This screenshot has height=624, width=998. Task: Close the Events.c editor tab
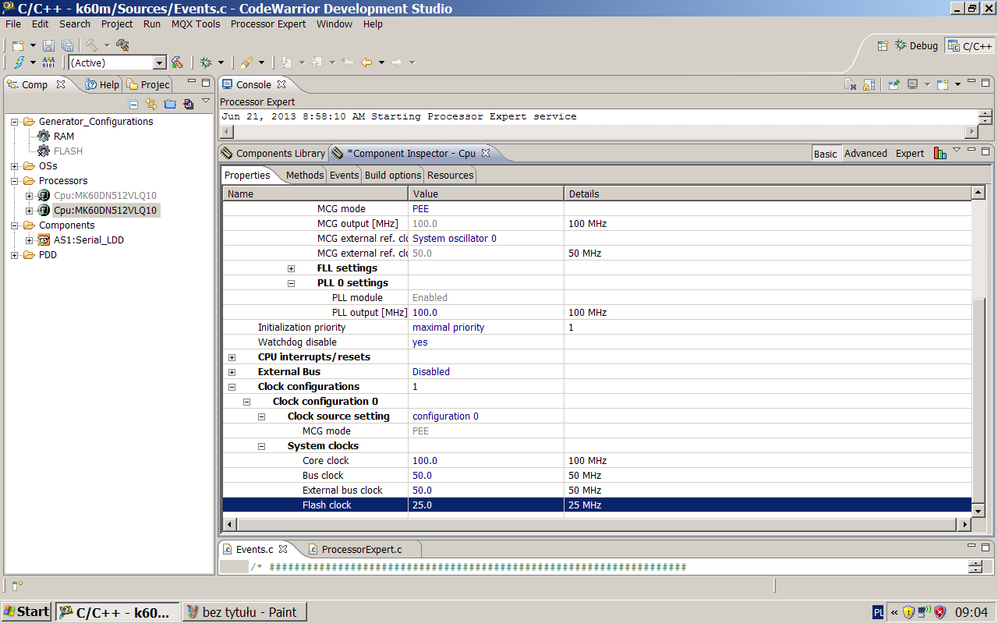[x=283, y=549]
